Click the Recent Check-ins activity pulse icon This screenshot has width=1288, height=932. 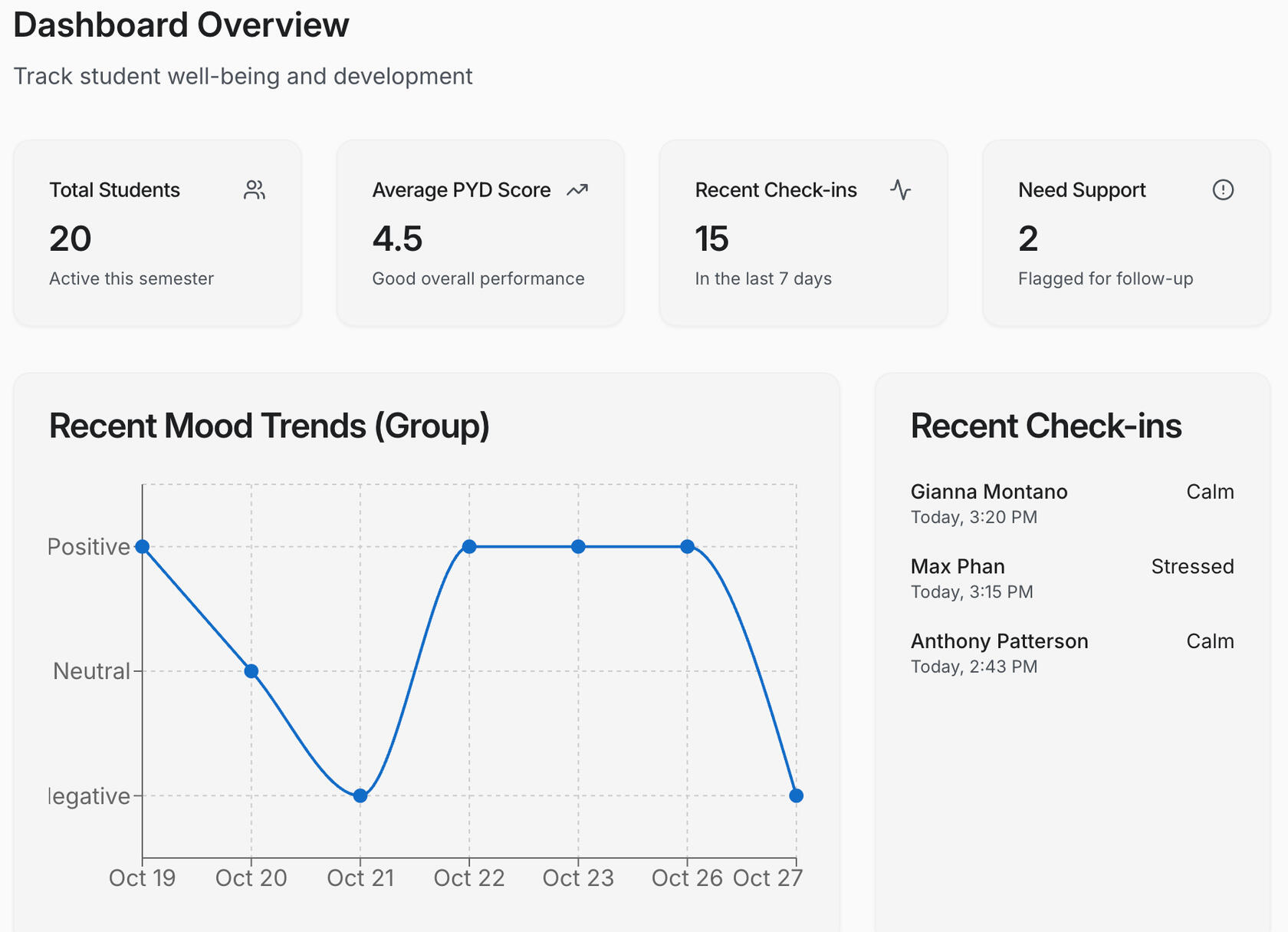pos(901,190)
